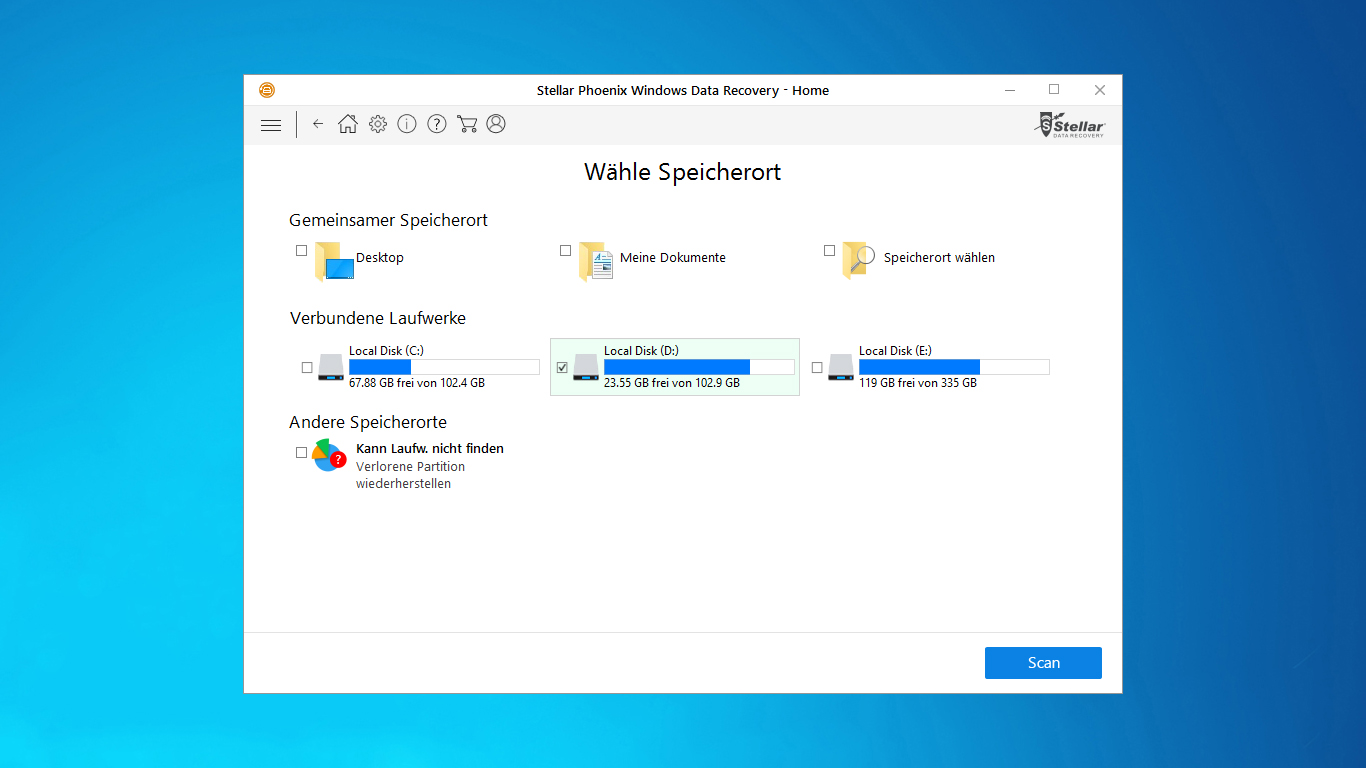Click '119 GB frei von 335 GB' text
Screen dimensions: 1366x768
(918, 383)
